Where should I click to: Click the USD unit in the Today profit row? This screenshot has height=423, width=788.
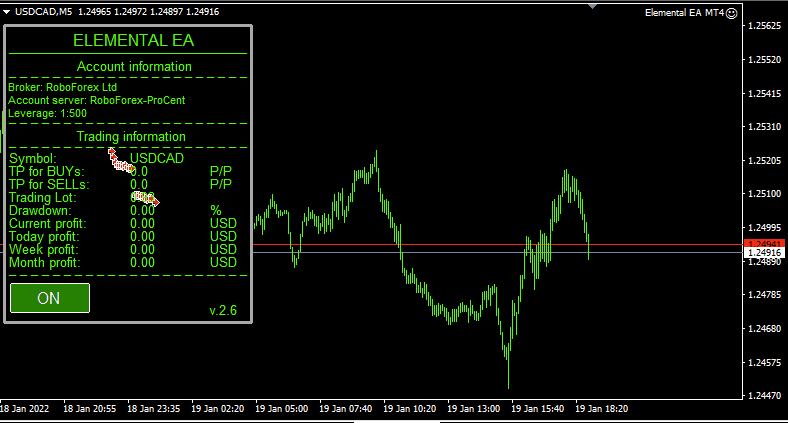pyautogui.click(x=223, y=237)
